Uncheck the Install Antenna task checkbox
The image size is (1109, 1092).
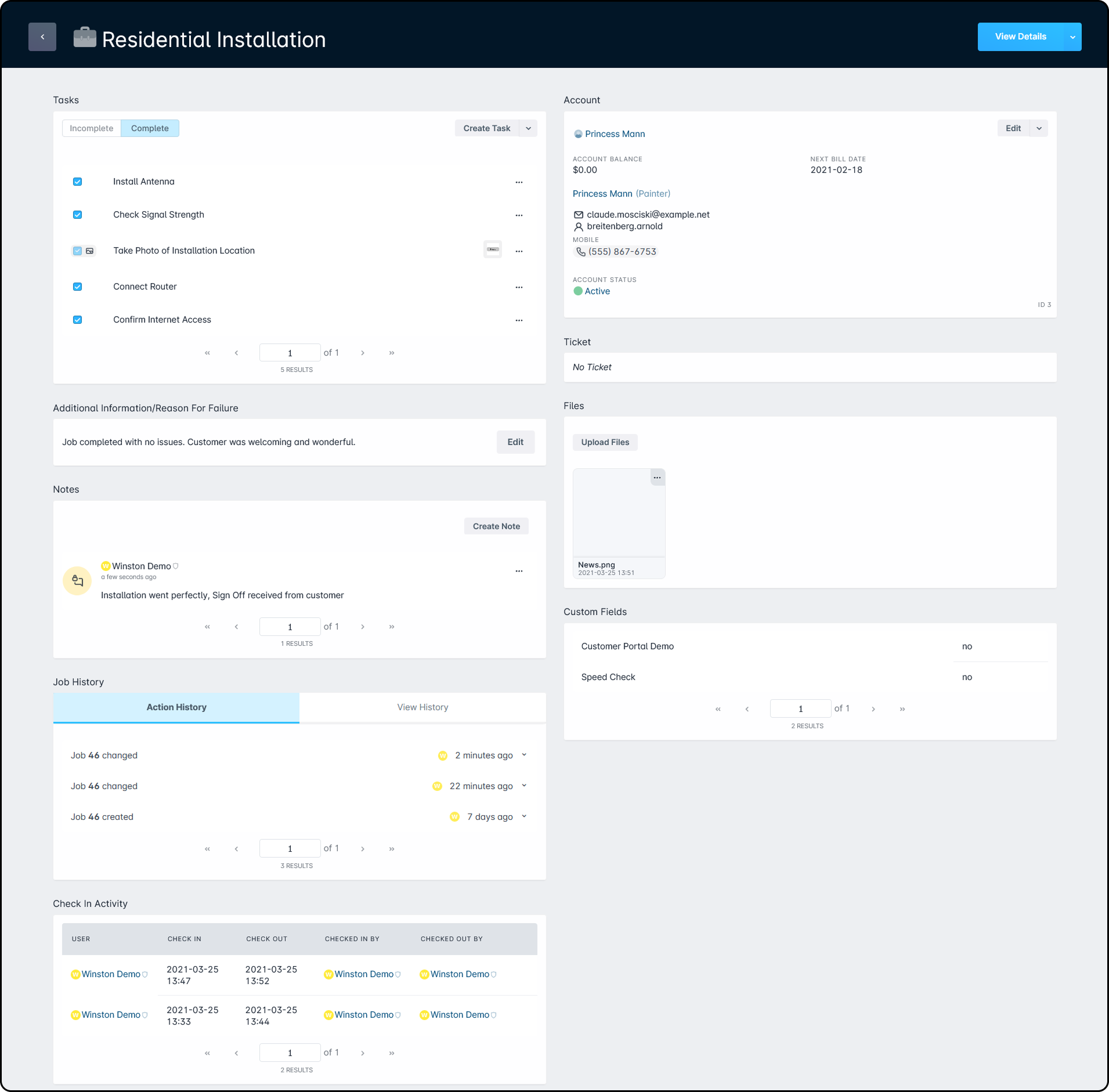(77, 182)
